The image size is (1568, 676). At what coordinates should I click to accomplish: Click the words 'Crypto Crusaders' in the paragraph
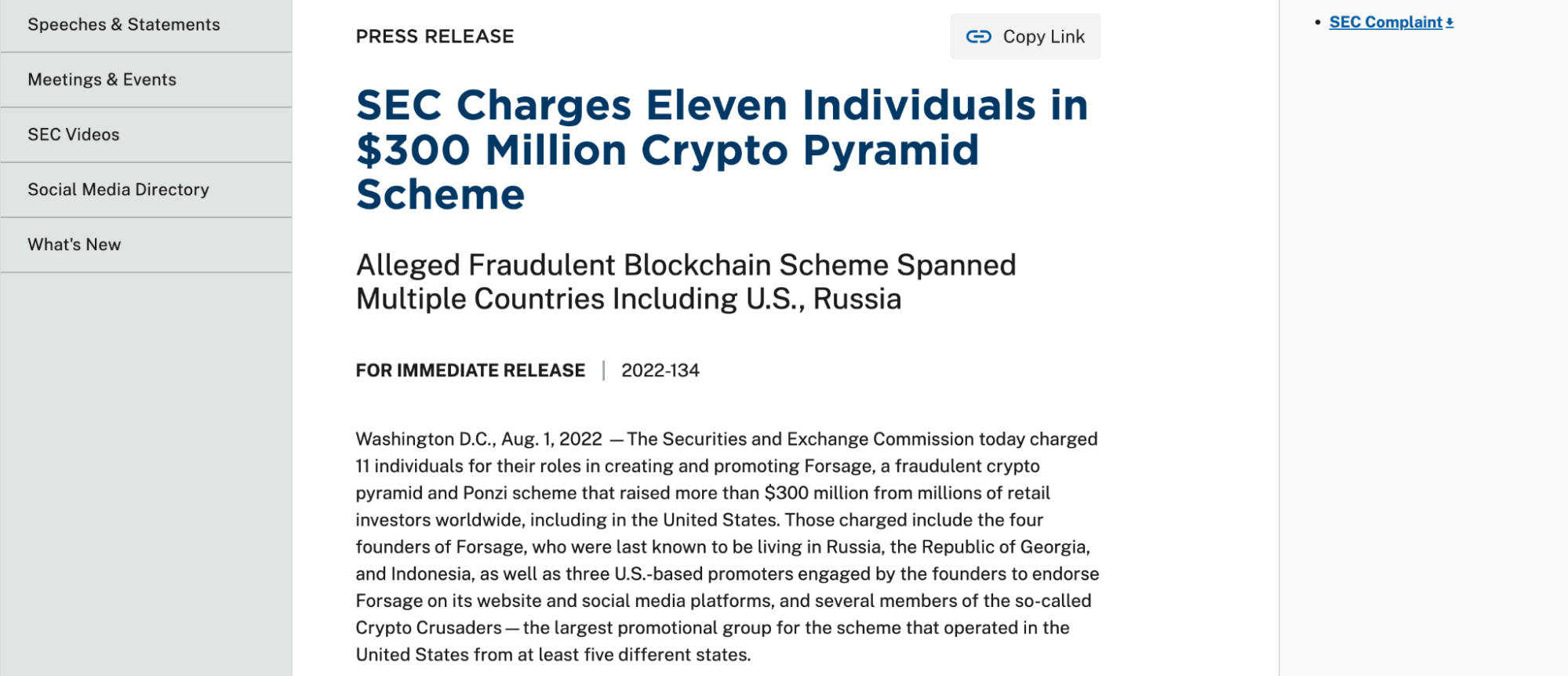click(x=428, y=628)
